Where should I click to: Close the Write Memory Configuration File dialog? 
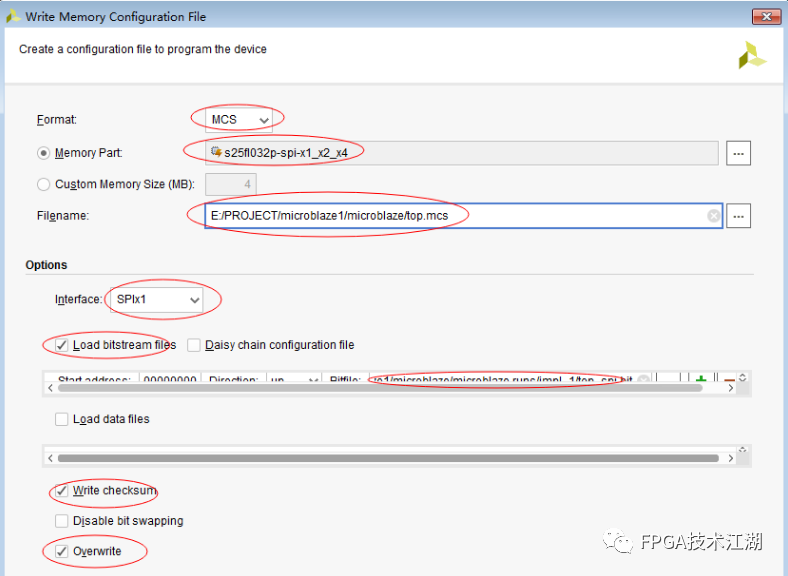(766, 17)
